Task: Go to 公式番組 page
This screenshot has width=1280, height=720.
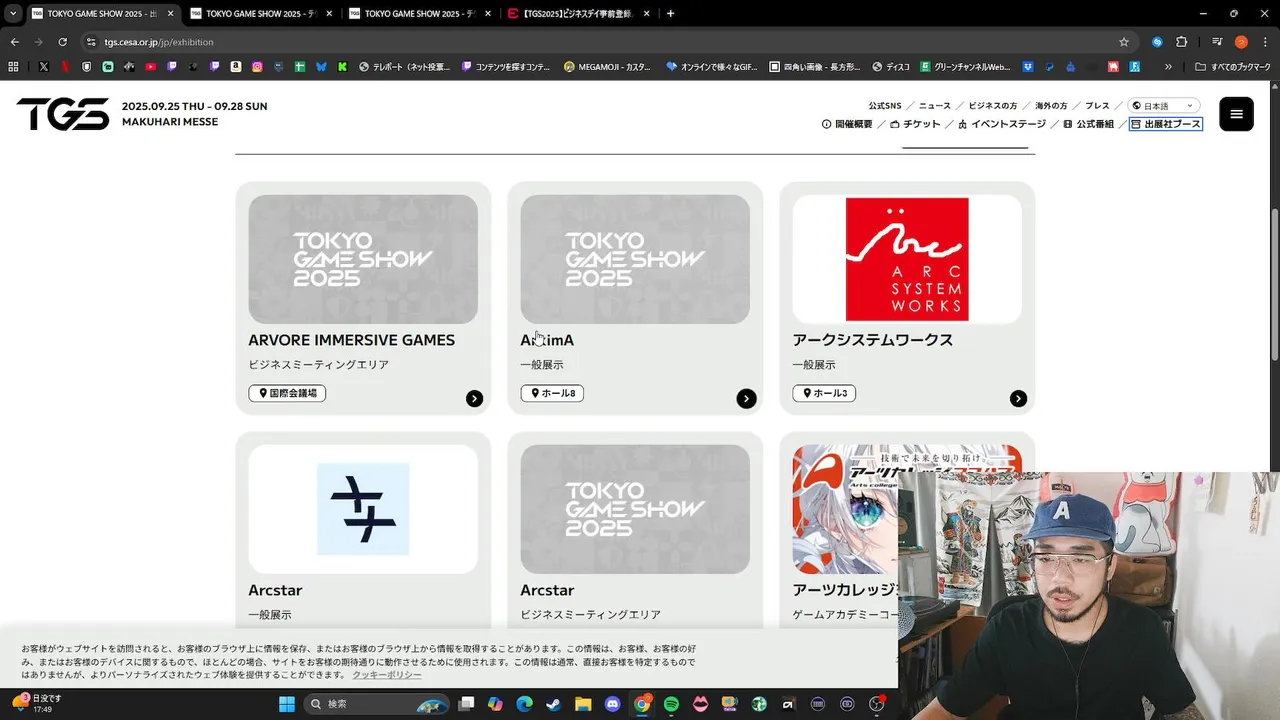Action: 1088,124
